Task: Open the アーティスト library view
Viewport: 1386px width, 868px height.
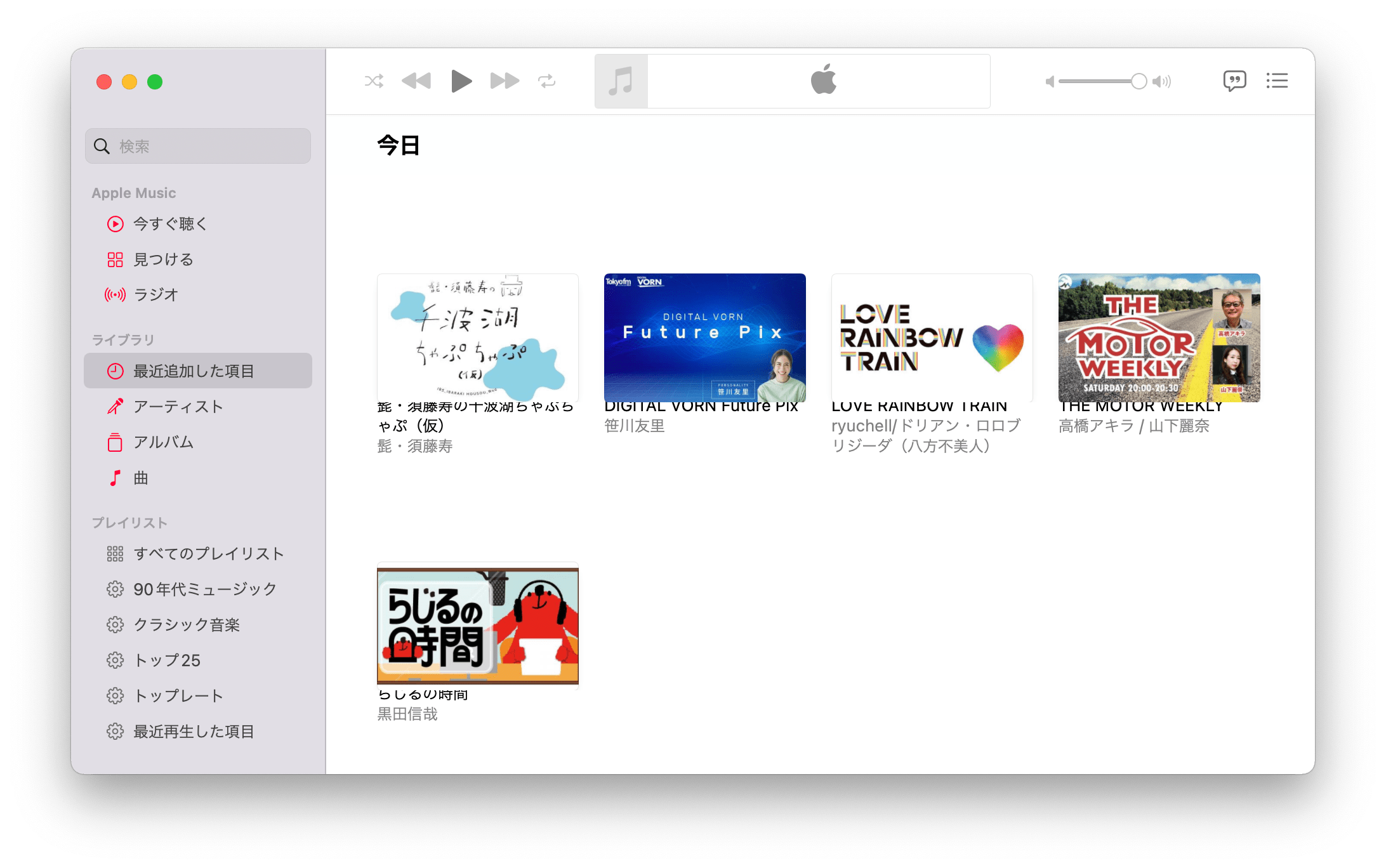Action: (178, 407)
